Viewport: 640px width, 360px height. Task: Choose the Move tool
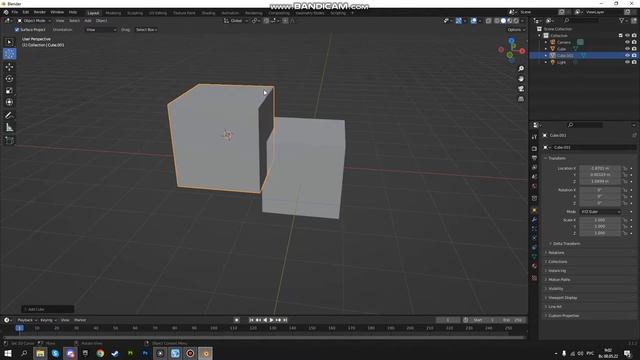coord(9,67)
